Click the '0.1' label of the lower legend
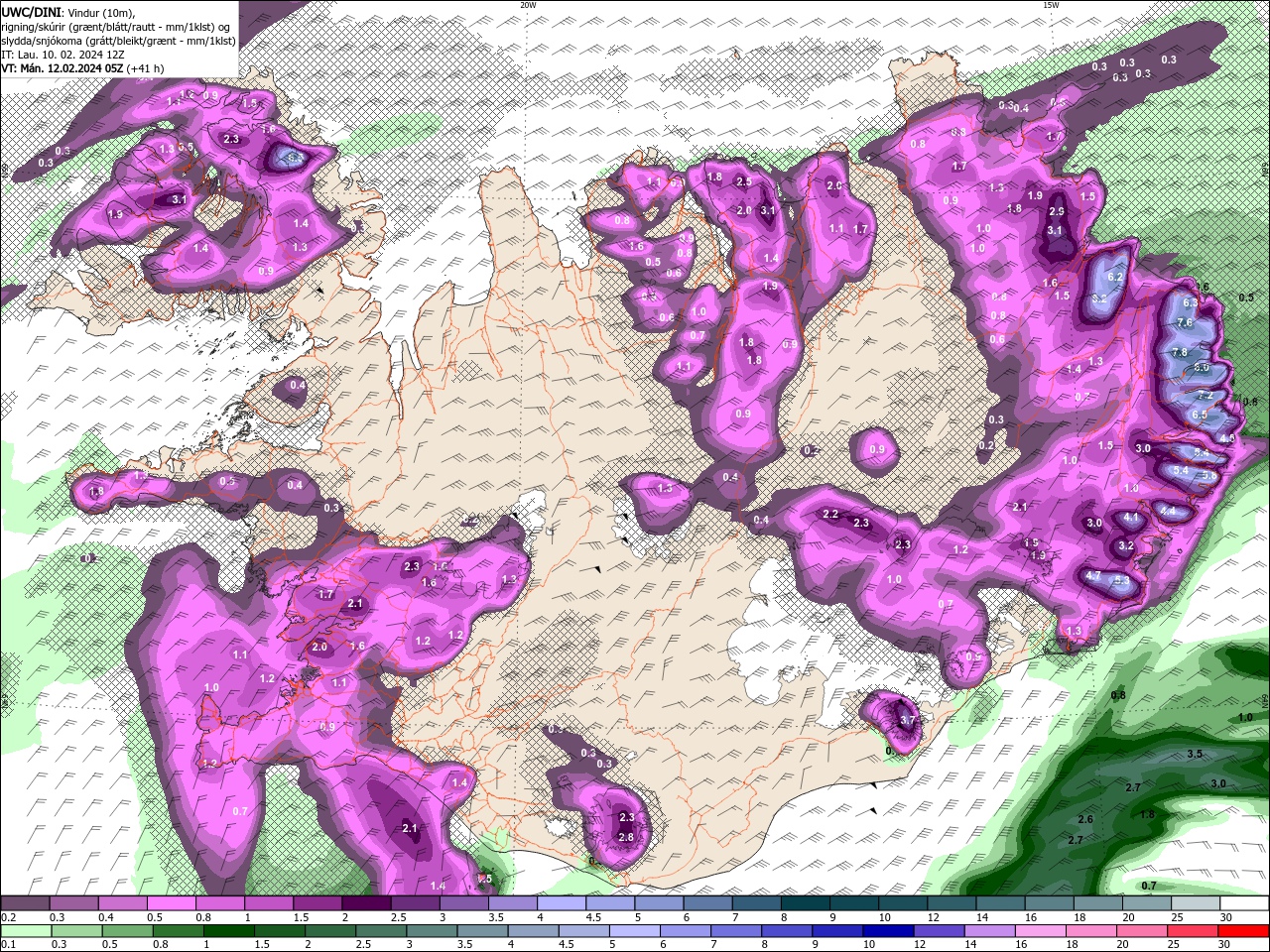The image size is (1270, 952). point(8,945)
